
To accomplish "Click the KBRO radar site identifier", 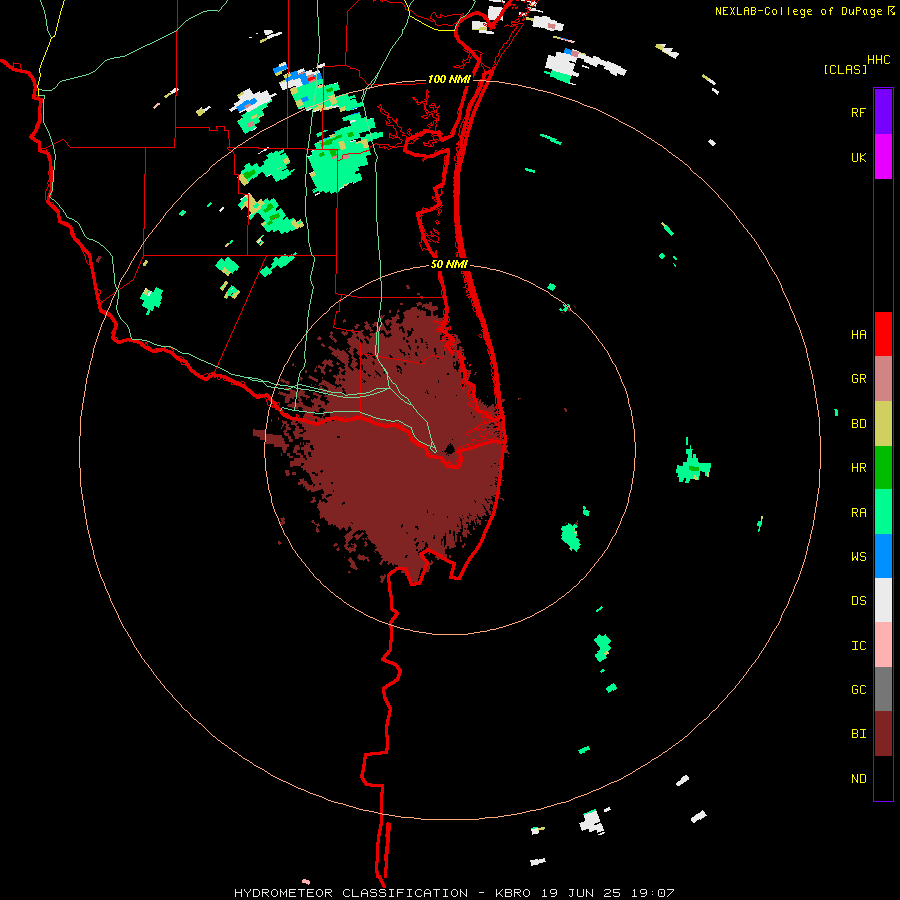I will coord(513,893).
